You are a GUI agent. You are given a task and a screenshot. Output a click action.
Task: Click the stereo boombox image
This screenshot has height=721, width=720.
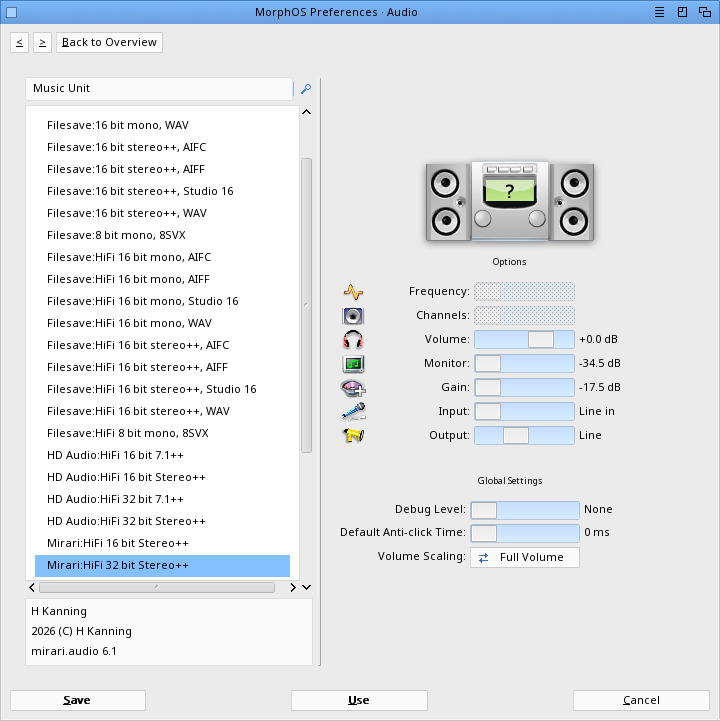pyautogui.click(x=509, y=200)
